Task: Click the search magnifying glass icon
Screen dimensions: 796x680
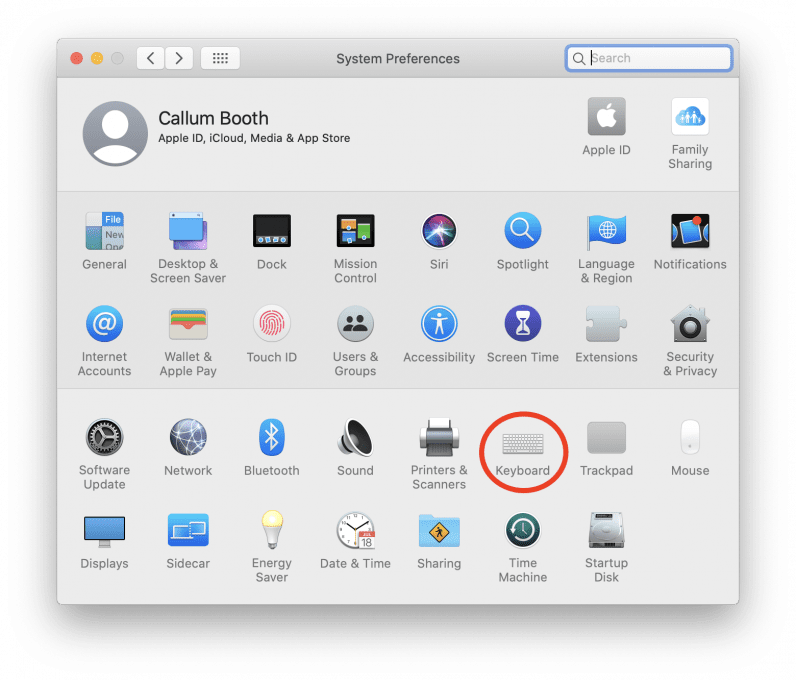Action: (579, 58)
